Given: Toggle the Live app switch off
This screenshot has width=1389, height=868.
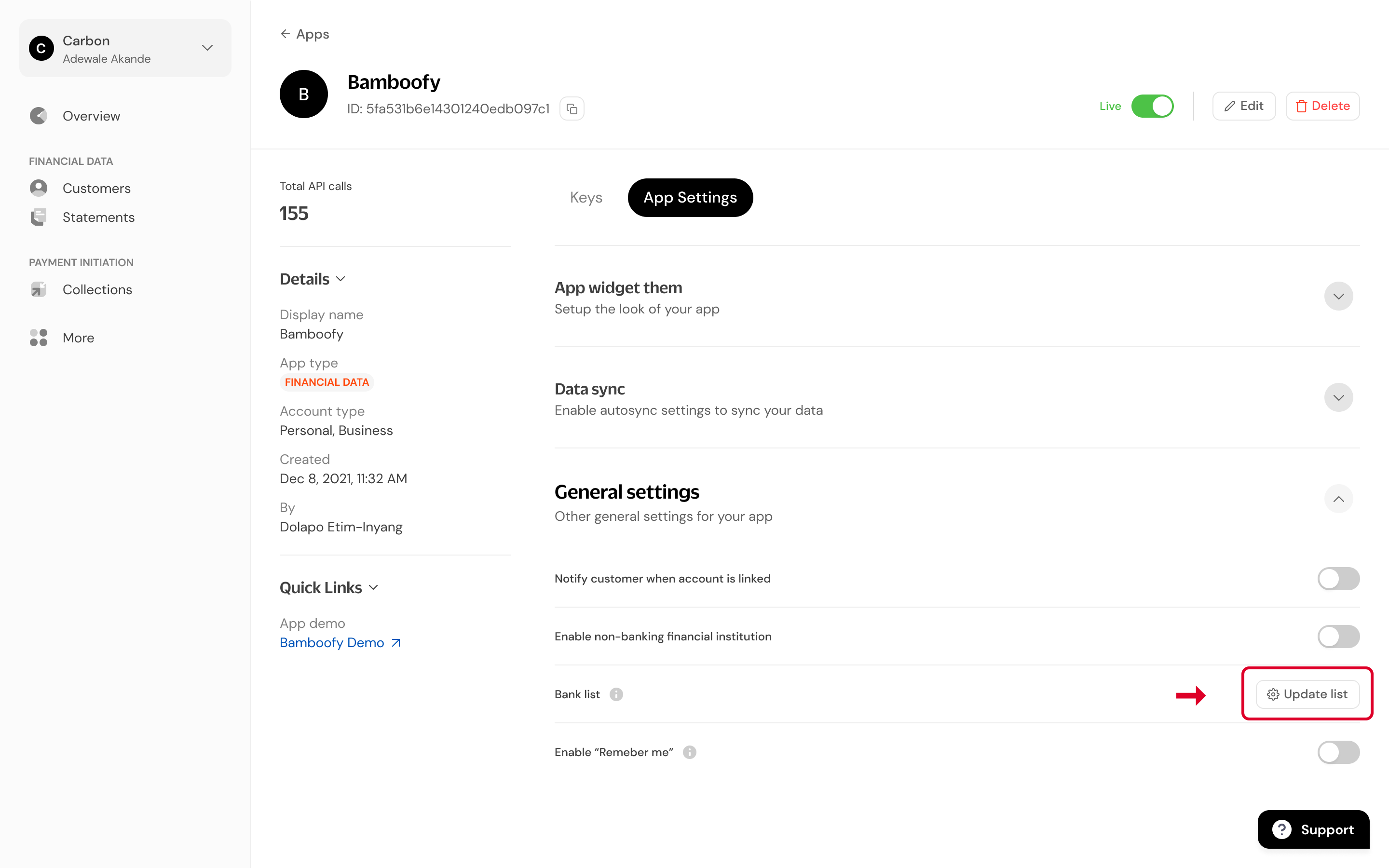Looking at the screenshot, I should pyautogui.click(x=1152, y=106).
